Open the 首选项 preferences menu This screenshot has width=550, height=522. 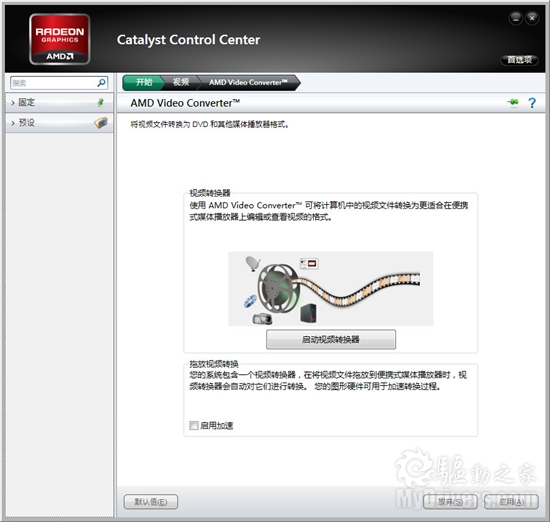(x=519, y=60)
